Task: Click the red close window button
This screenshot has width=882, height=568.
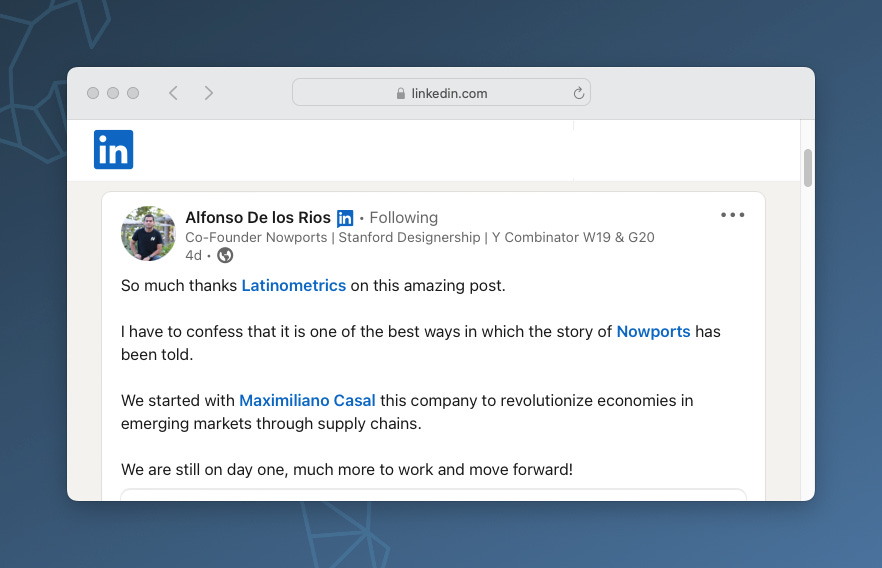Action: click(93, 93)
